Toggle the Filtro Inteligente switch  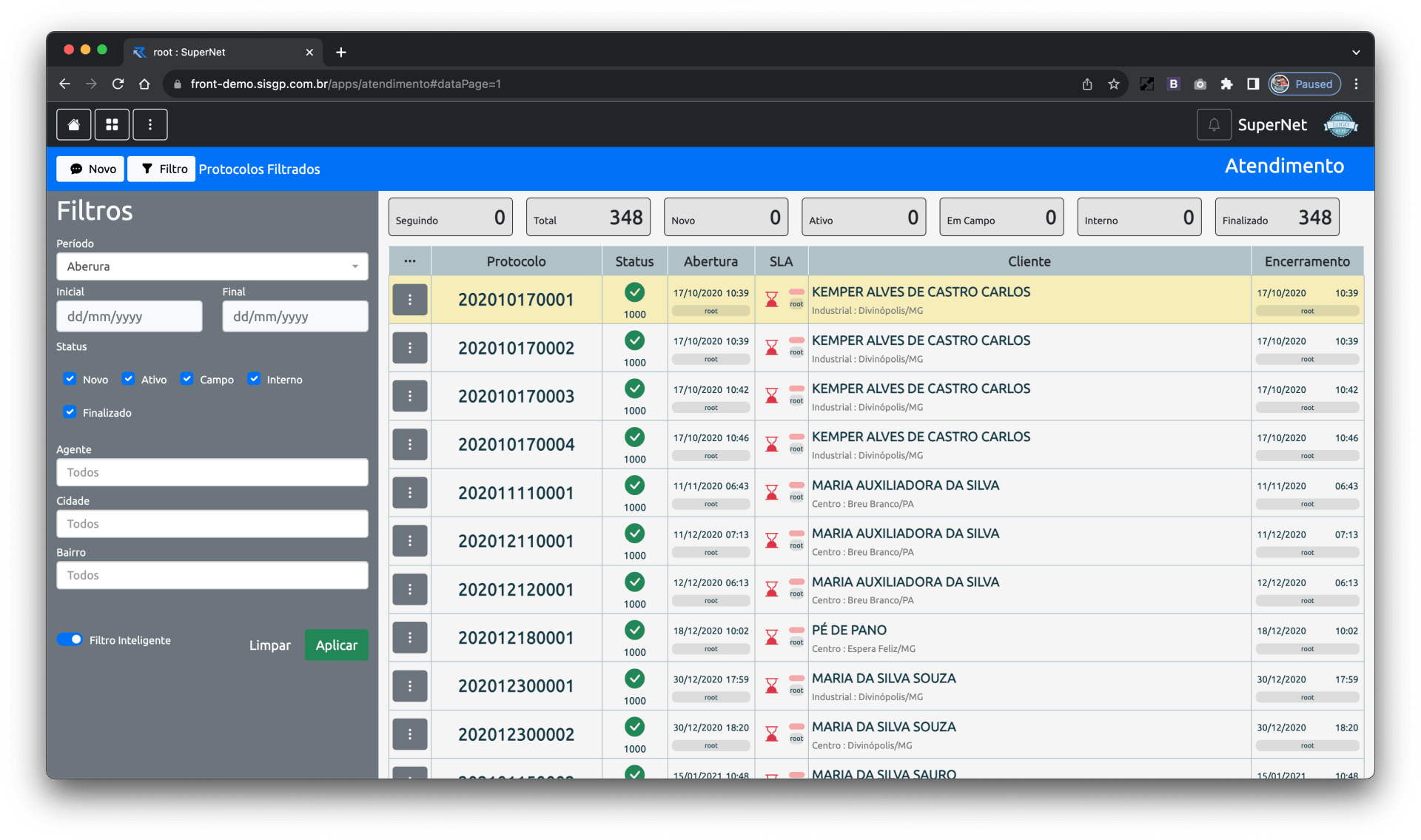(70, 639)
